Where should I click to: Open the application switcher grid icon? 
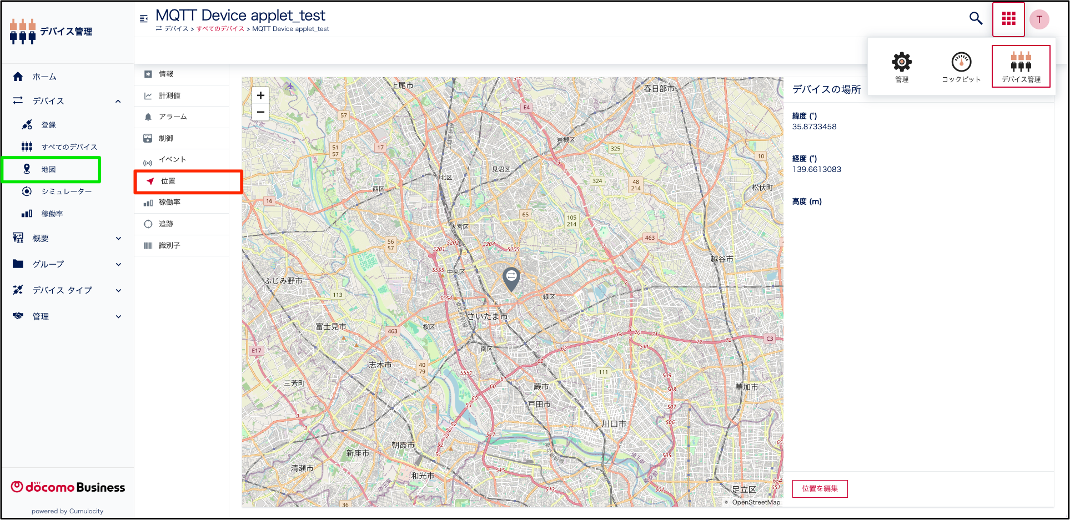click(x=1008, y=19)
